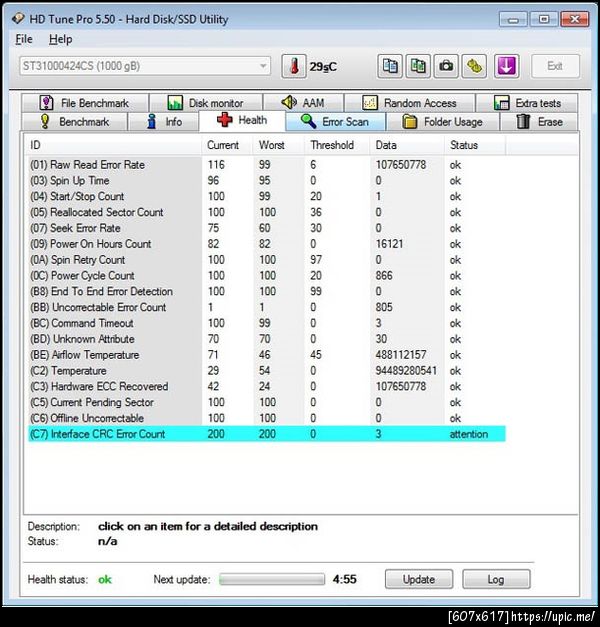
Task: Select the (04) Start/Stop Count row
Action: (267, 196)
